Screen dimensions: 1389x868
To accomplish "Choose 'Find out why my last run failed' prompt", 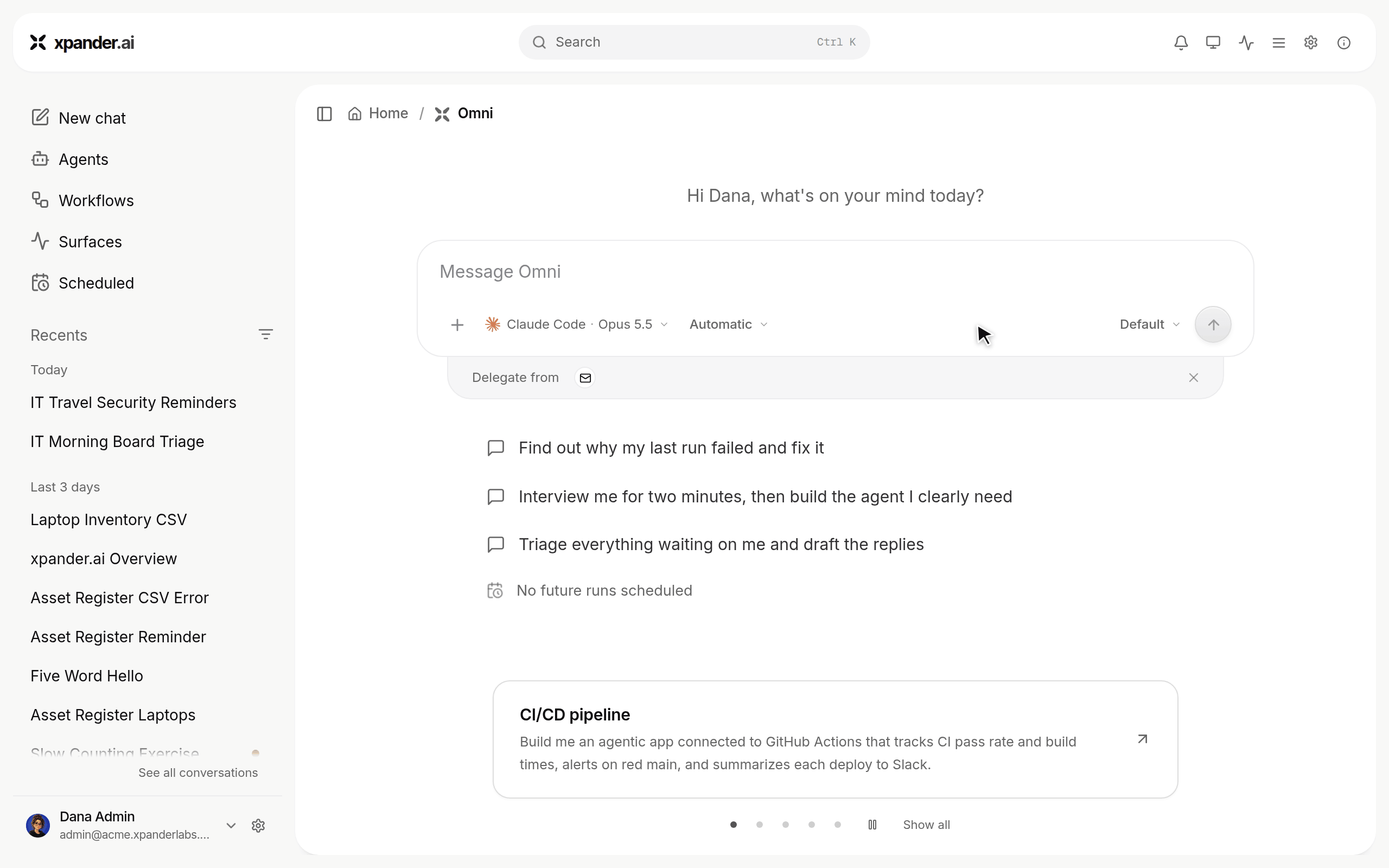I will click(x=655, y=448).
